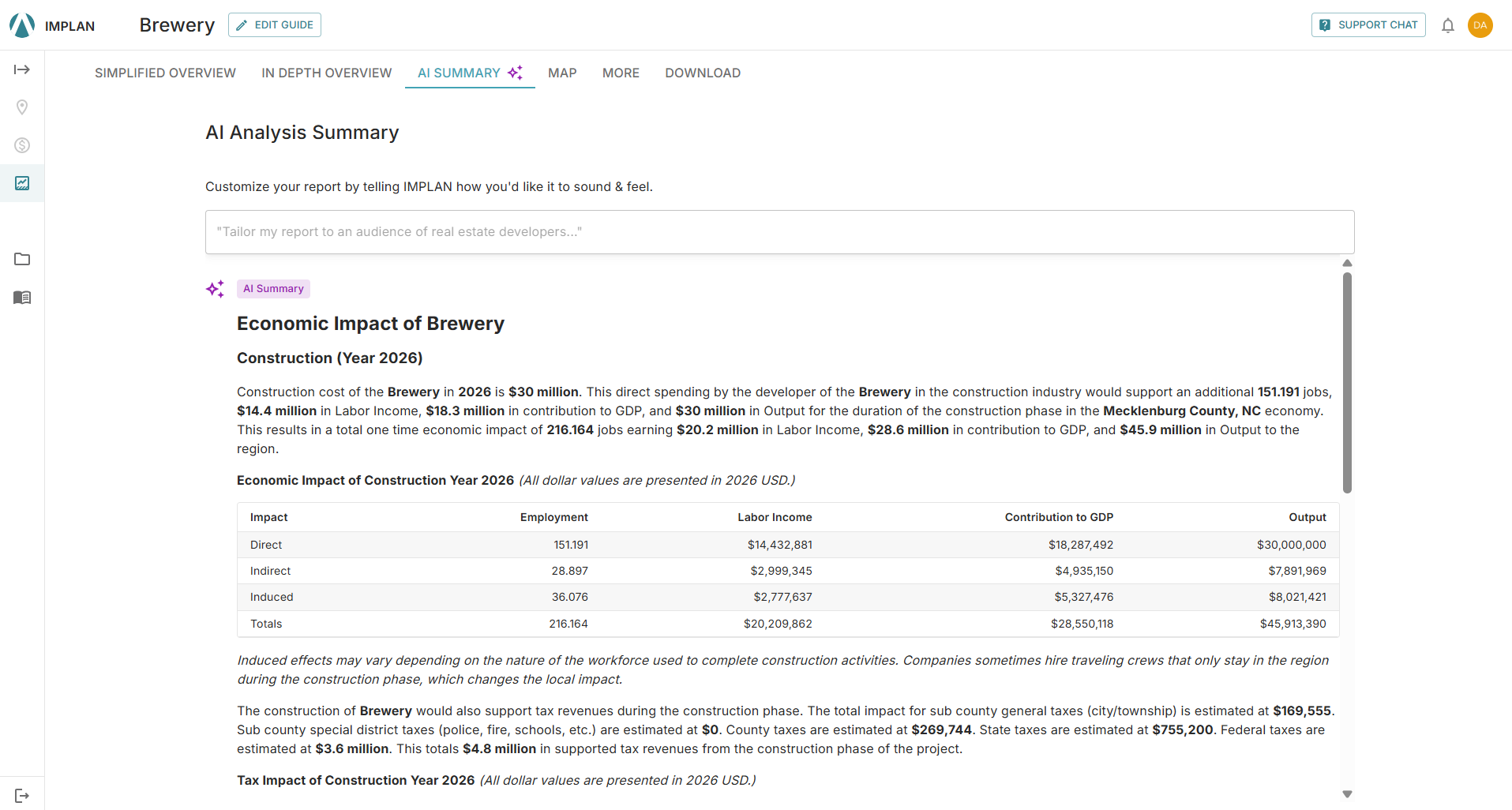Click the IMPLAN logo

coord(52,25)
